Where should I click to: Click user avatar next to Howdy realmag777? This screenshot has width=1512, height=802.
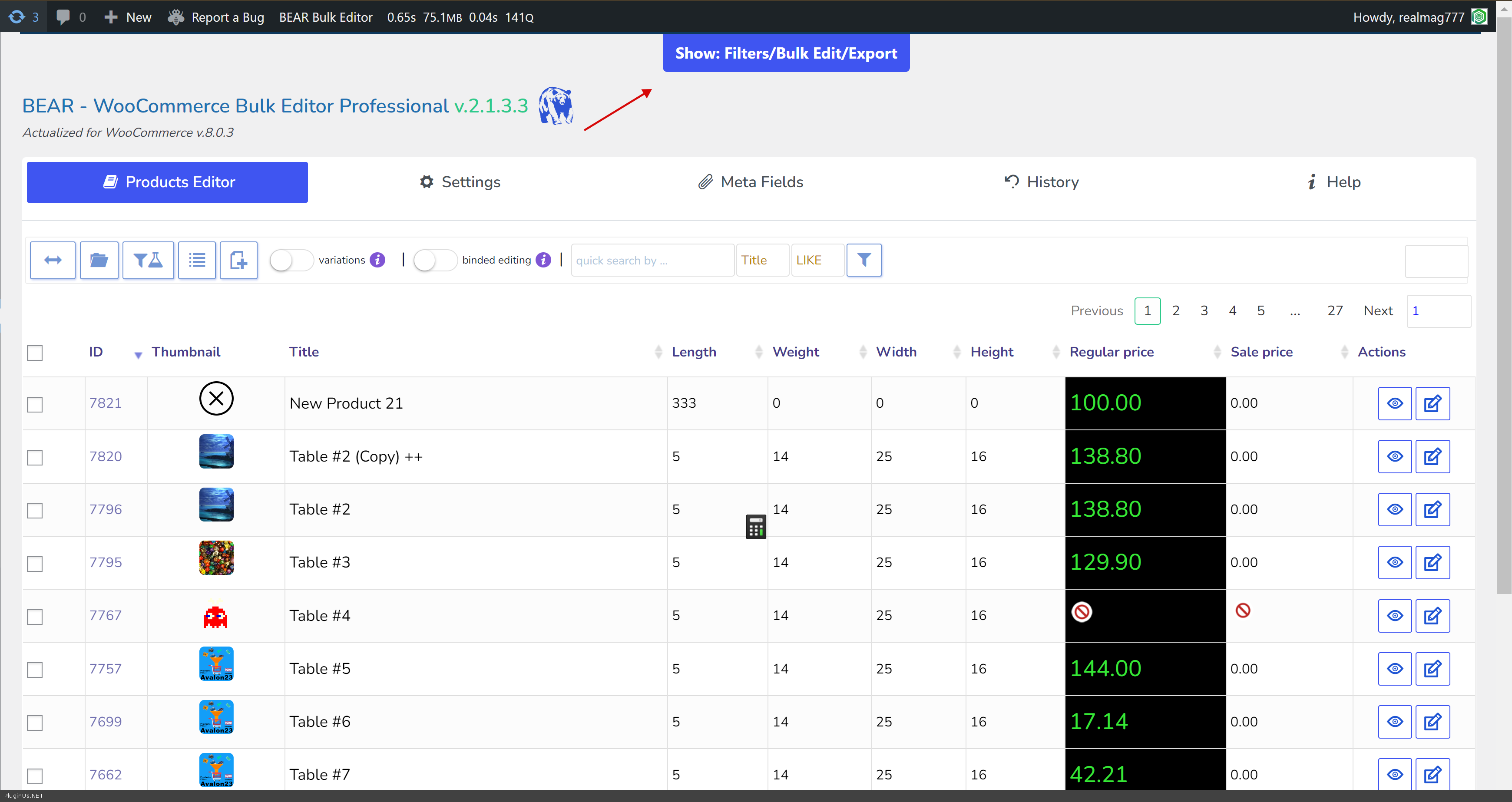pos(1479,17)
